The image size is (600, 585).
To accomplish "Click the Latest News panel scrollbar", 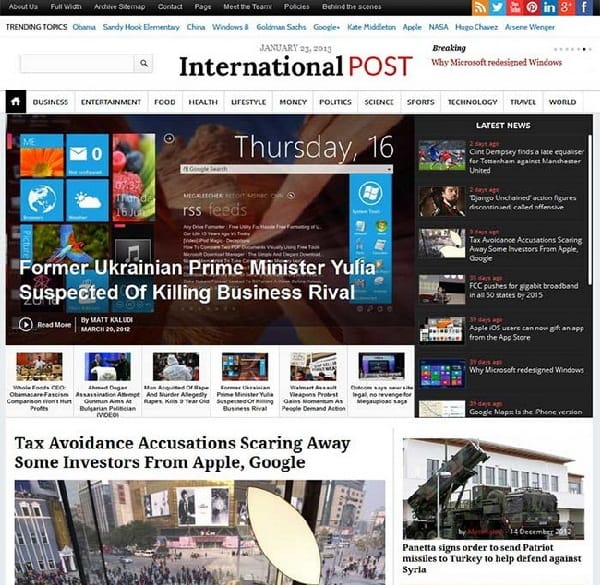I will (x=589, y=209).
